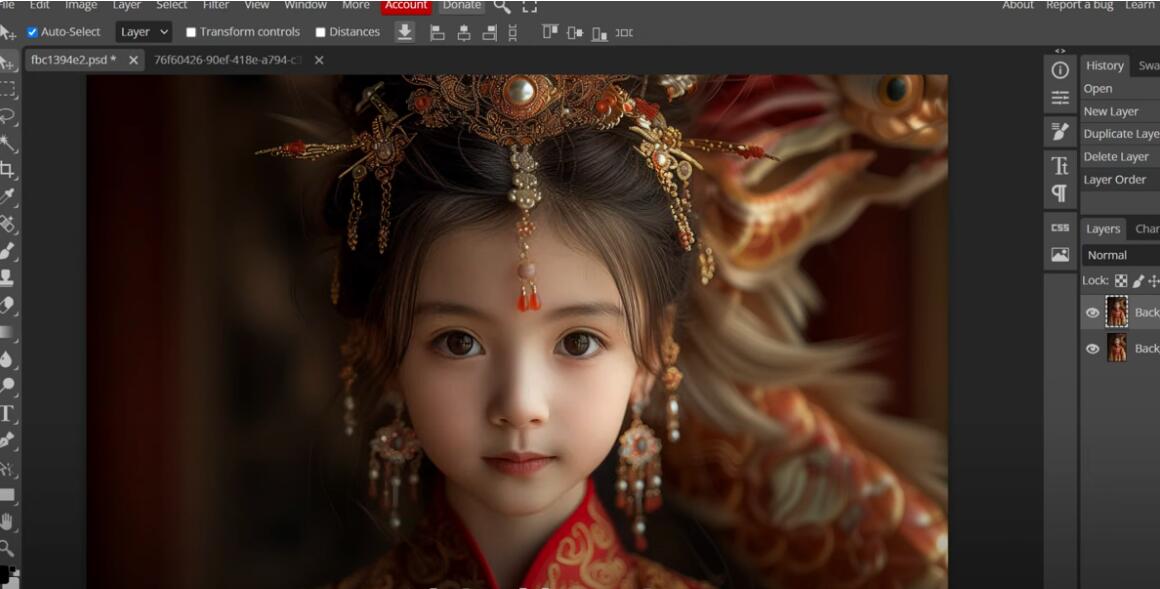The width and height of the screenshot is (1160, 589).
Task: Click the Donate button
Action: coord(460,6)
